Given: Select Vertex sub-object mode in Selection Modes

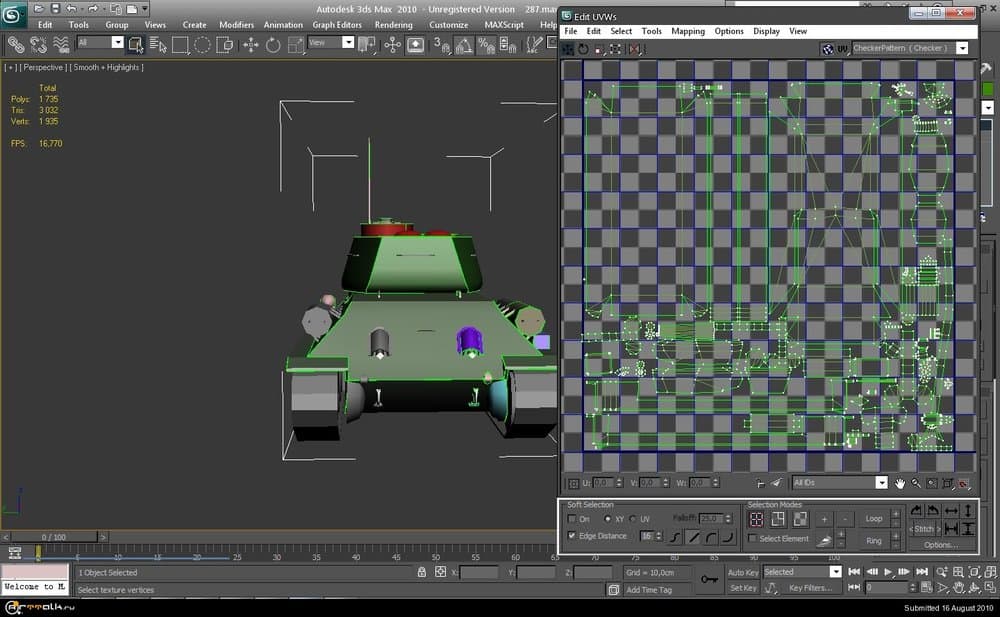Looking at the screenshot, I should [x=757, y=519].
